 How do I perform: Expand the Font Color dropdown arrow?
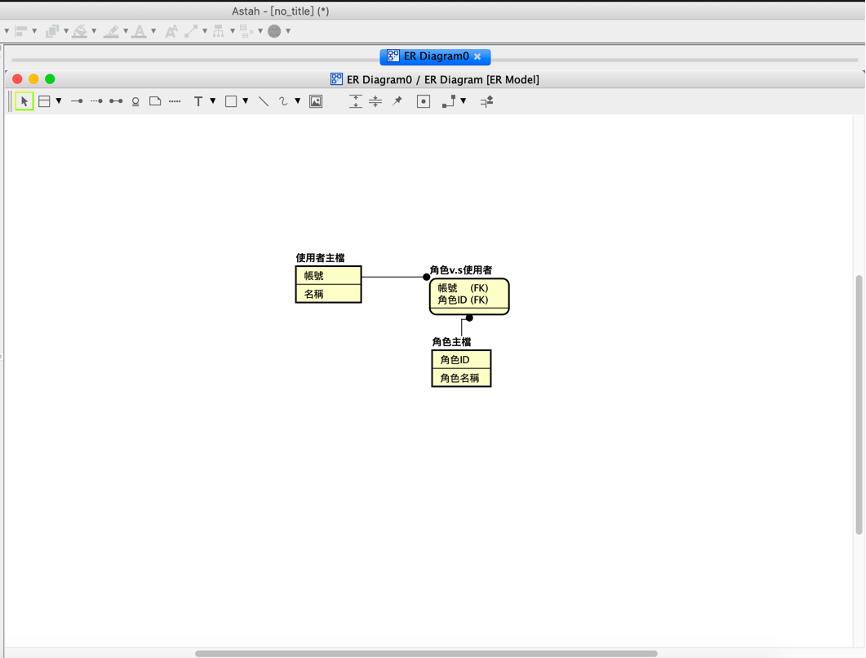[154, 31]
